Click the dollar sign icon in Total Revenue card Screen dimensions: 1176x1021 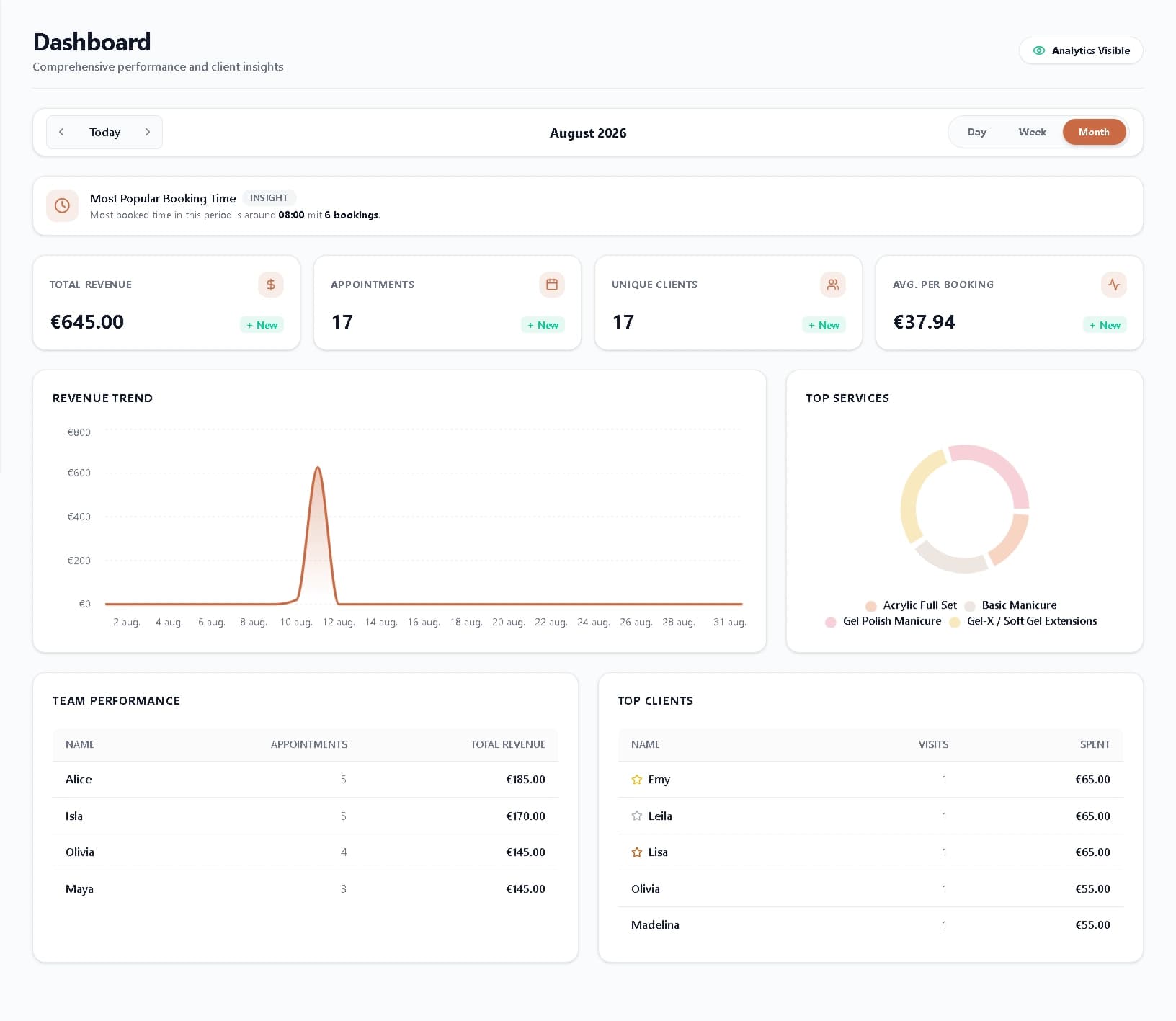click(x=271, y=285)
